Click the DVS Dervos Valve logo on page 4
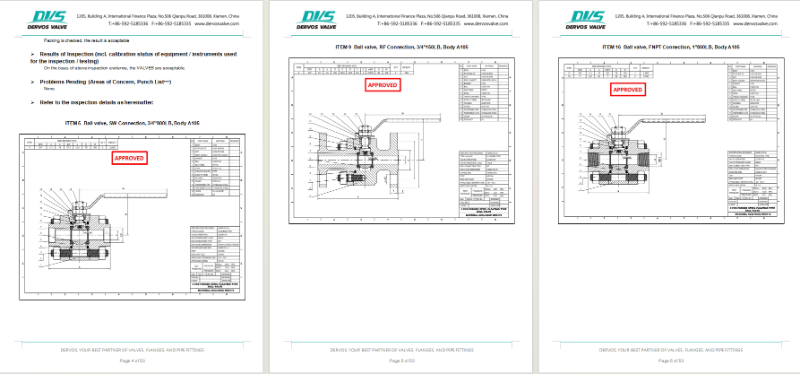The image size is (800, 374). point(47,19)
